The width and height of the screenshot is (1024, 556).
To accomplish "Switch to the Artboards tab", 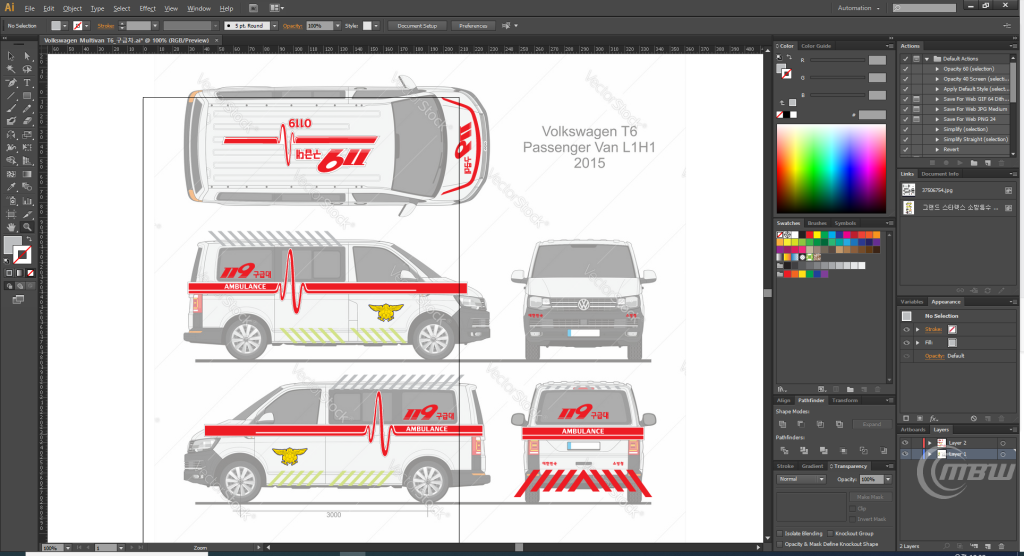I will click(913, 430).
